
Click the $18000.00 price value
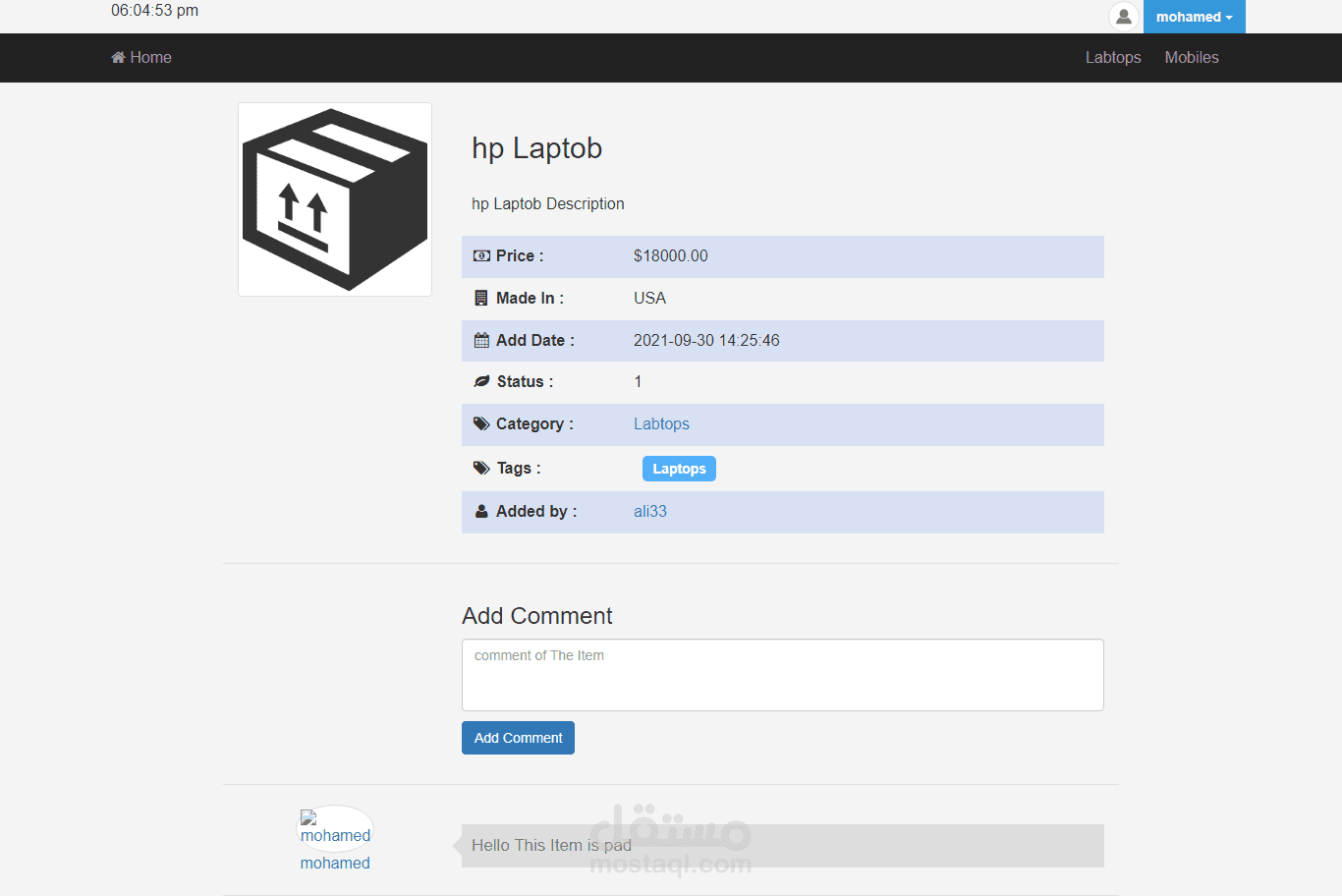pyautogui.click(x=671, y=255)
